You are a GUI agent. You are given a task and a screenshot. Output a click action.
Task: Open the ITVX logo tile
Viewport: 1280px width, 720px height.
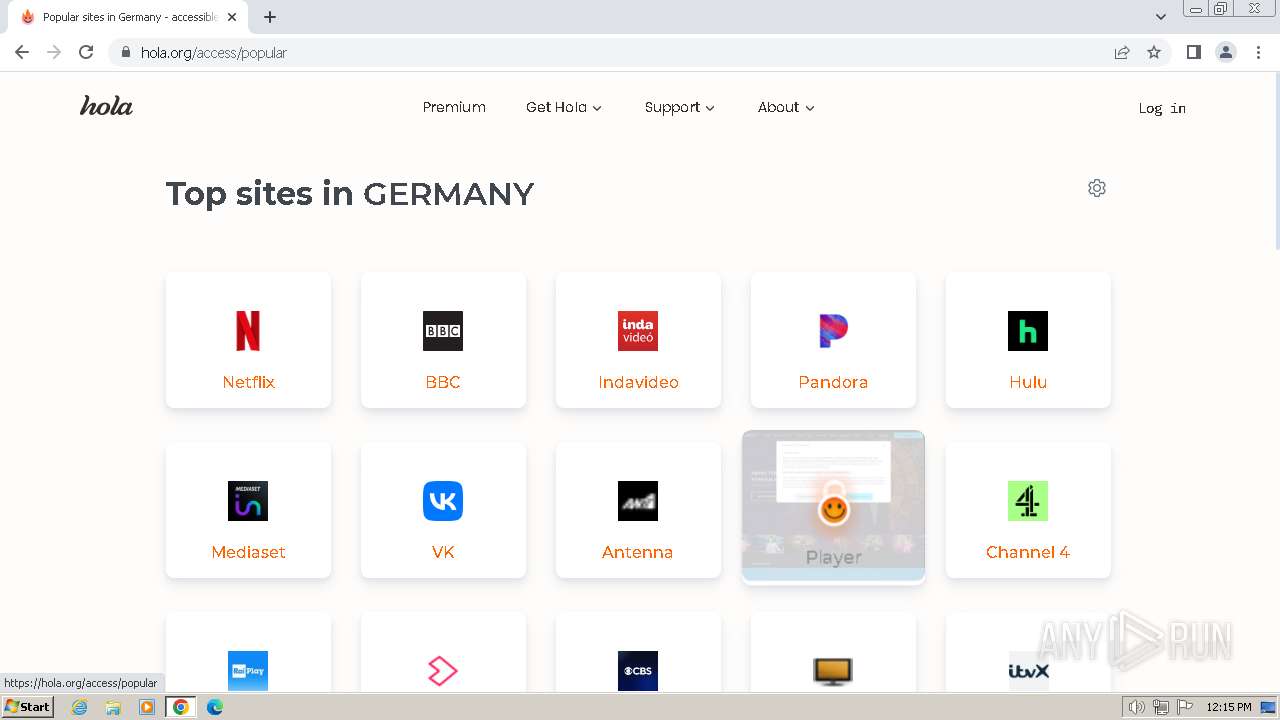1028,671
